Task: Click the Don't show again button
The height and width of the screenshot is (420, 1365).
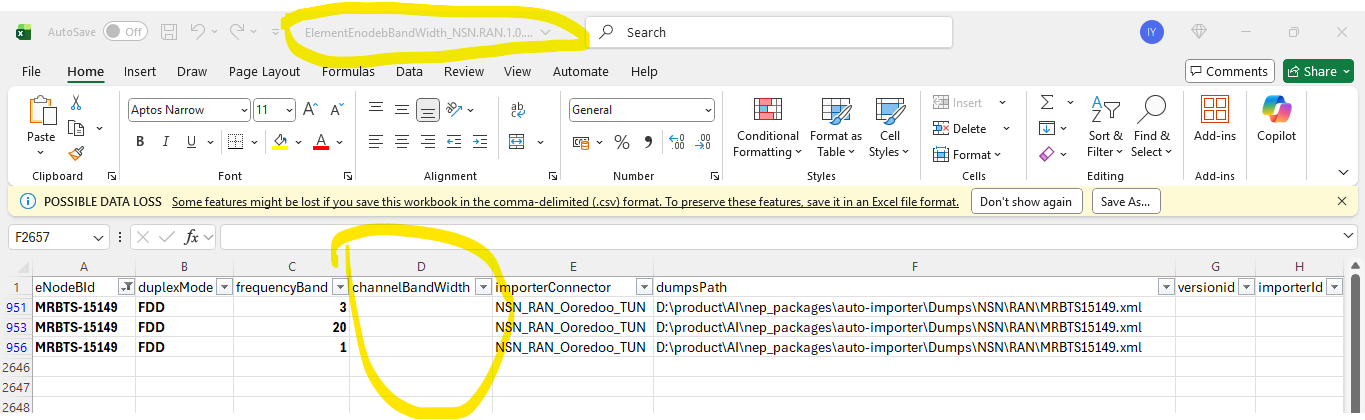Action: 1026,201
